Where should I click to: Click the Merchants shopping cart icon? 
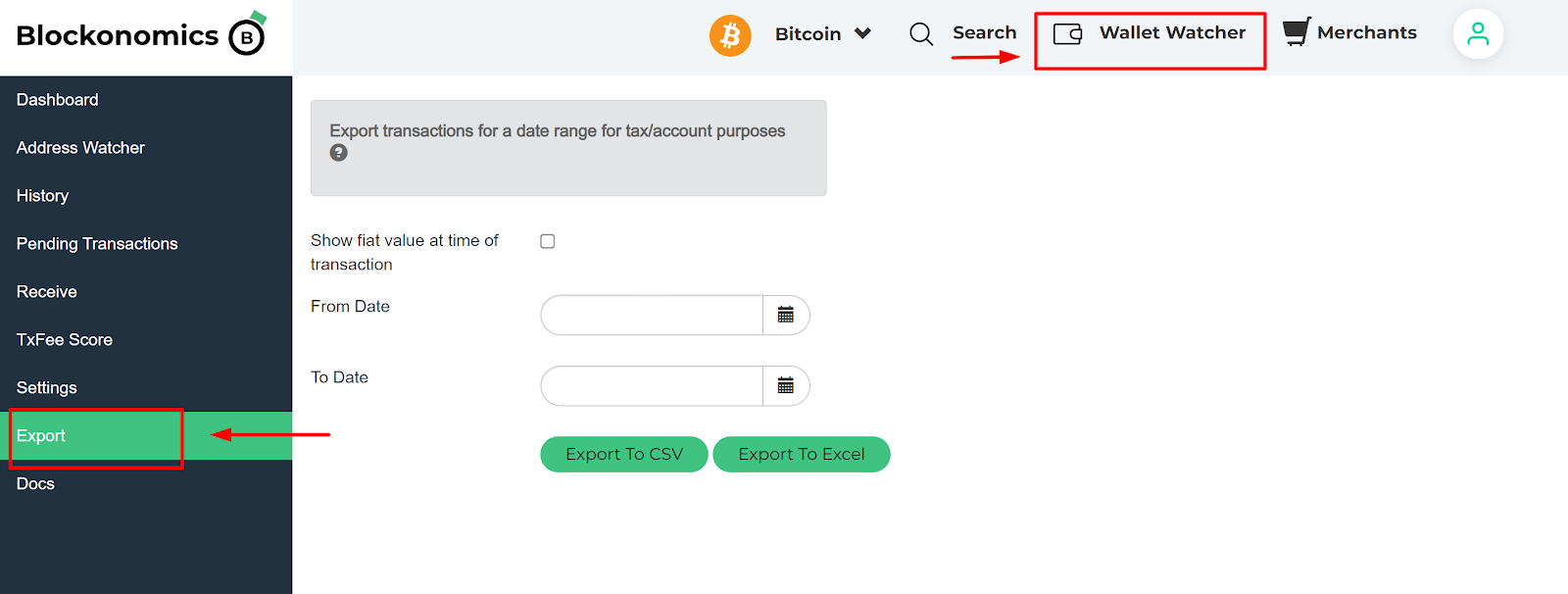tap(1297, 32)
